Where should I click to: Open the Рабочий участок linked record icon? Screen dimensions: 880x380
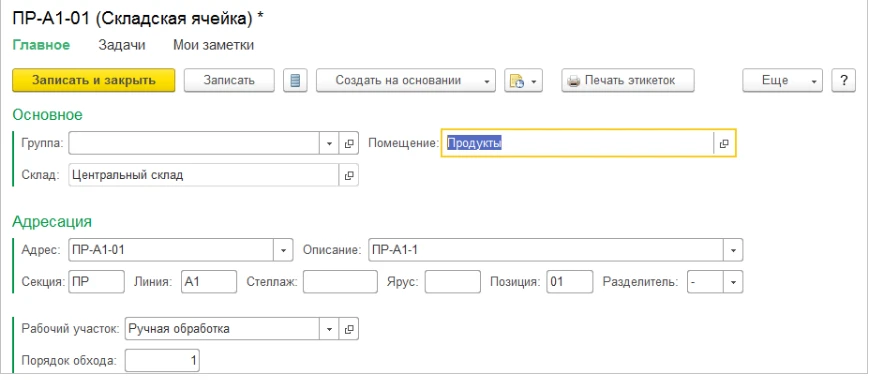click(349, 329)
